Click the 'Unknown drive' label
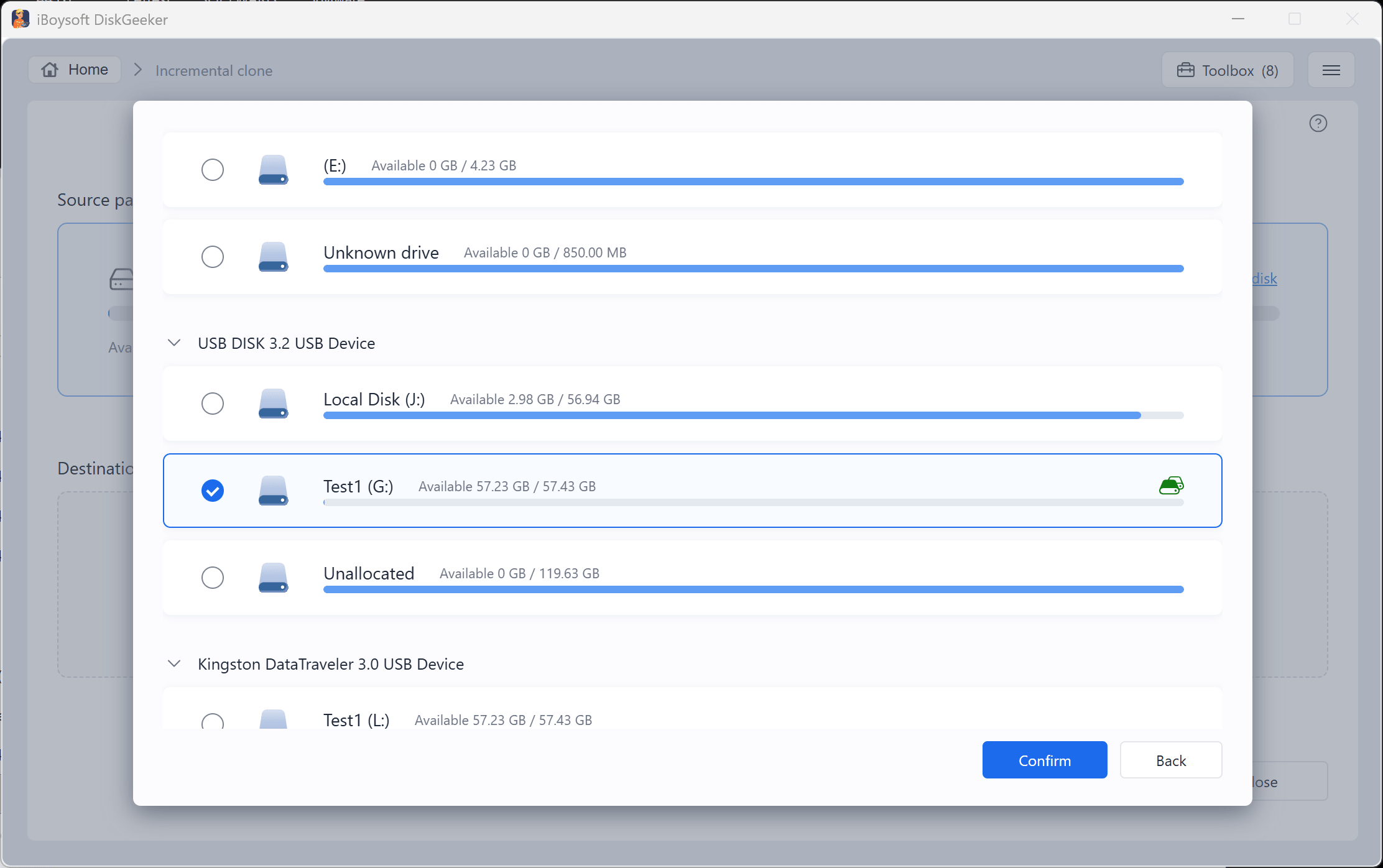The width and height of the screenshot is (1383, 868). [381, 252]
